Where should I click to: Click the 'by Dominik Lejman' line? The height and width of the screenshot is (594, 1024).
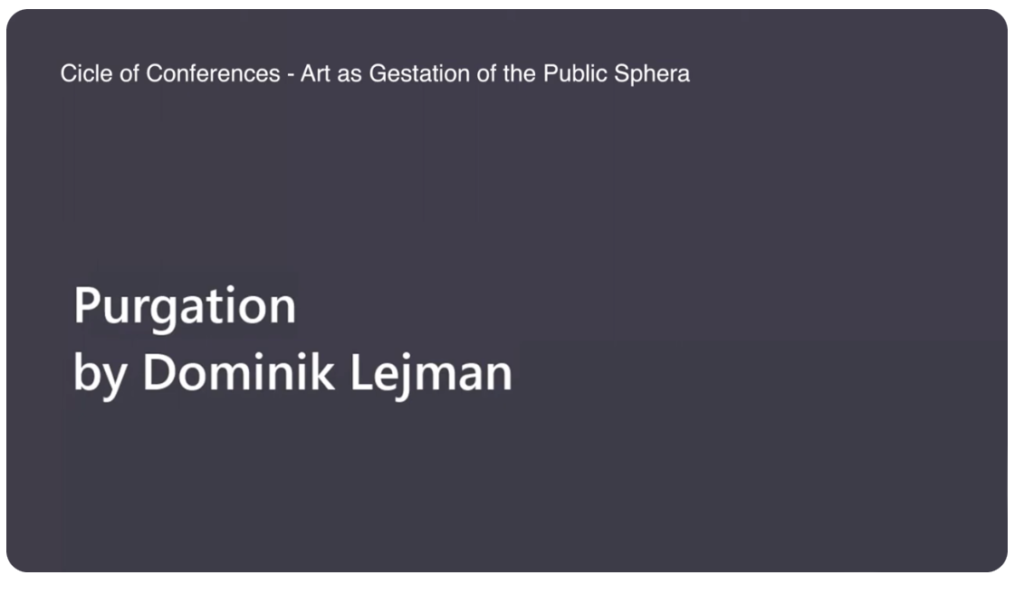[293, 373]
